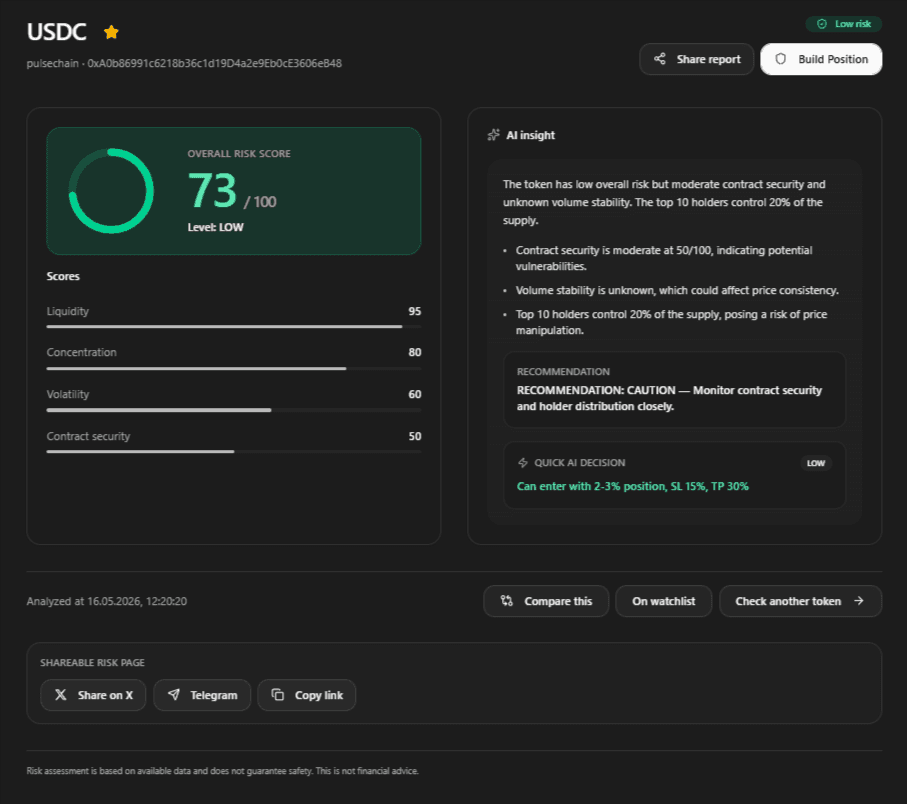The image size is (907, 804).
Task: Click the QUICK AI DECISION label
Action: click(580, 463)
